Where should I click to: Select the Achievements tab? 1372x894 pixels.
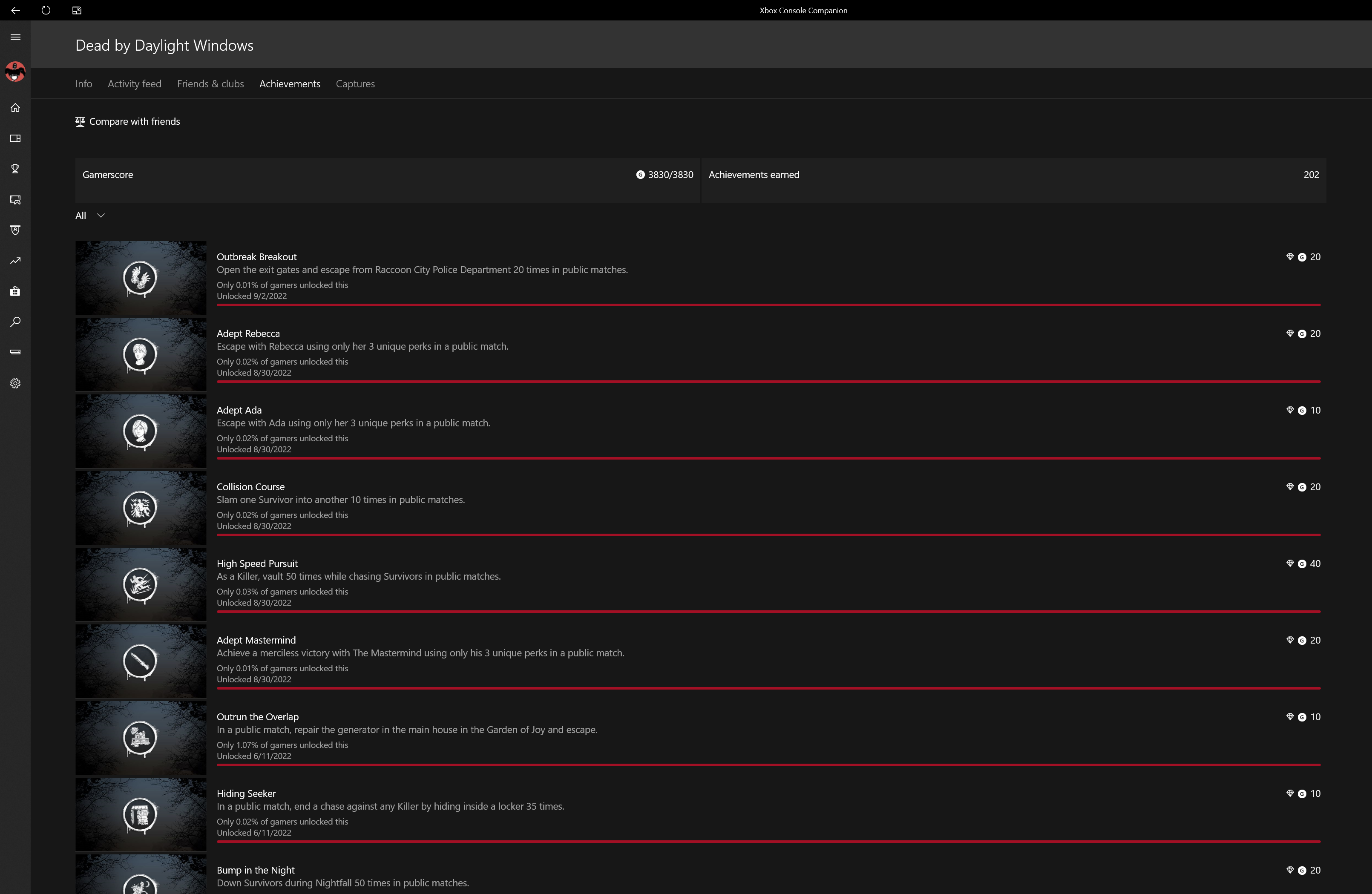coord(290,83)
